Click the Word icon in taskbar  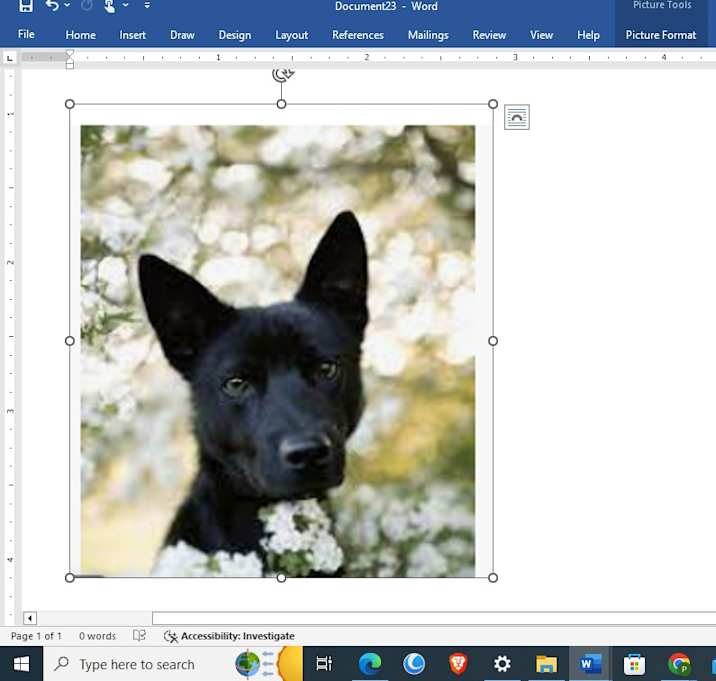coord(590,664)
